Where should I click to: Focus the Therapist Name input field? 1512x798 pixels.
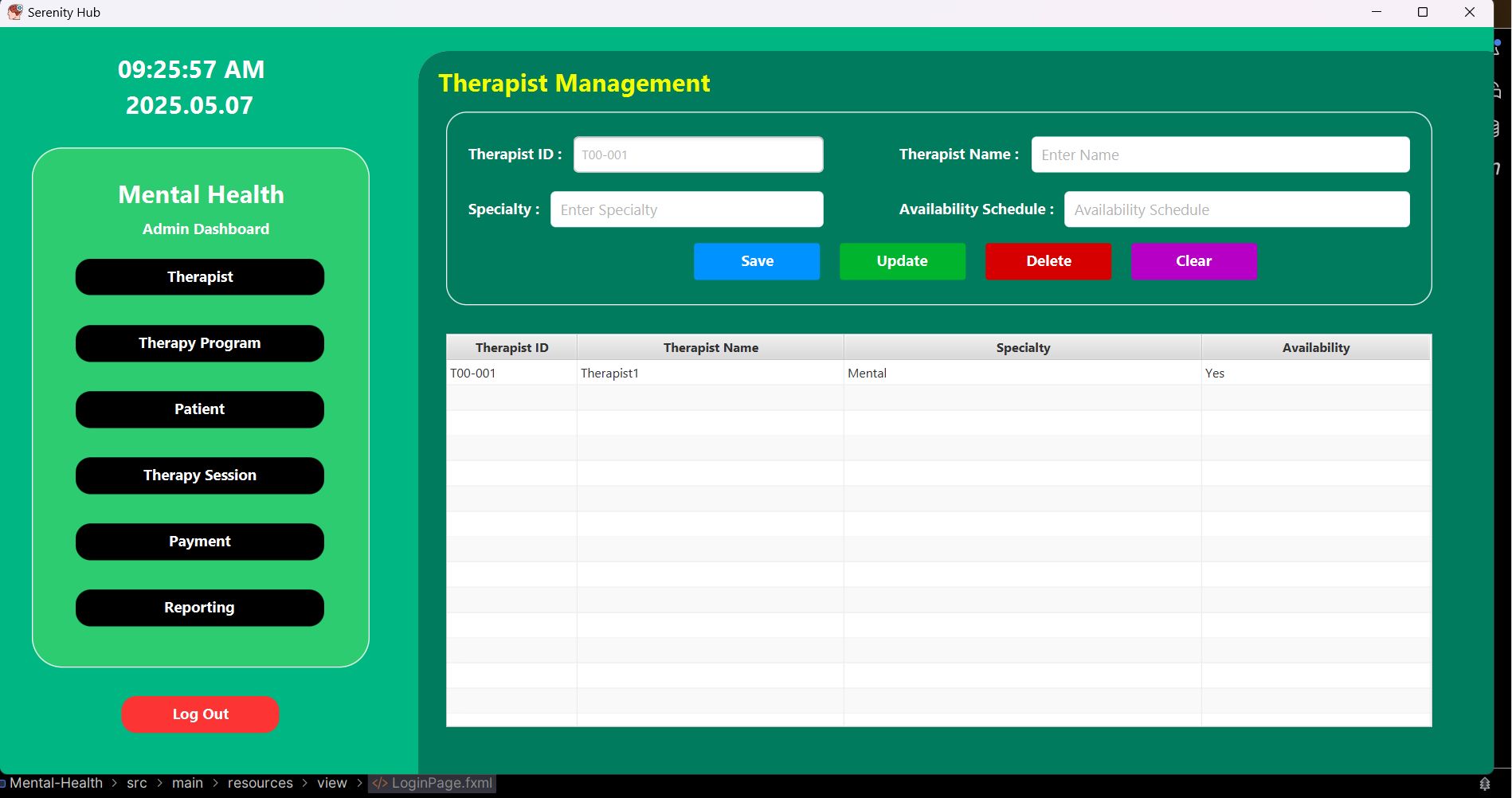(1220, 155)
